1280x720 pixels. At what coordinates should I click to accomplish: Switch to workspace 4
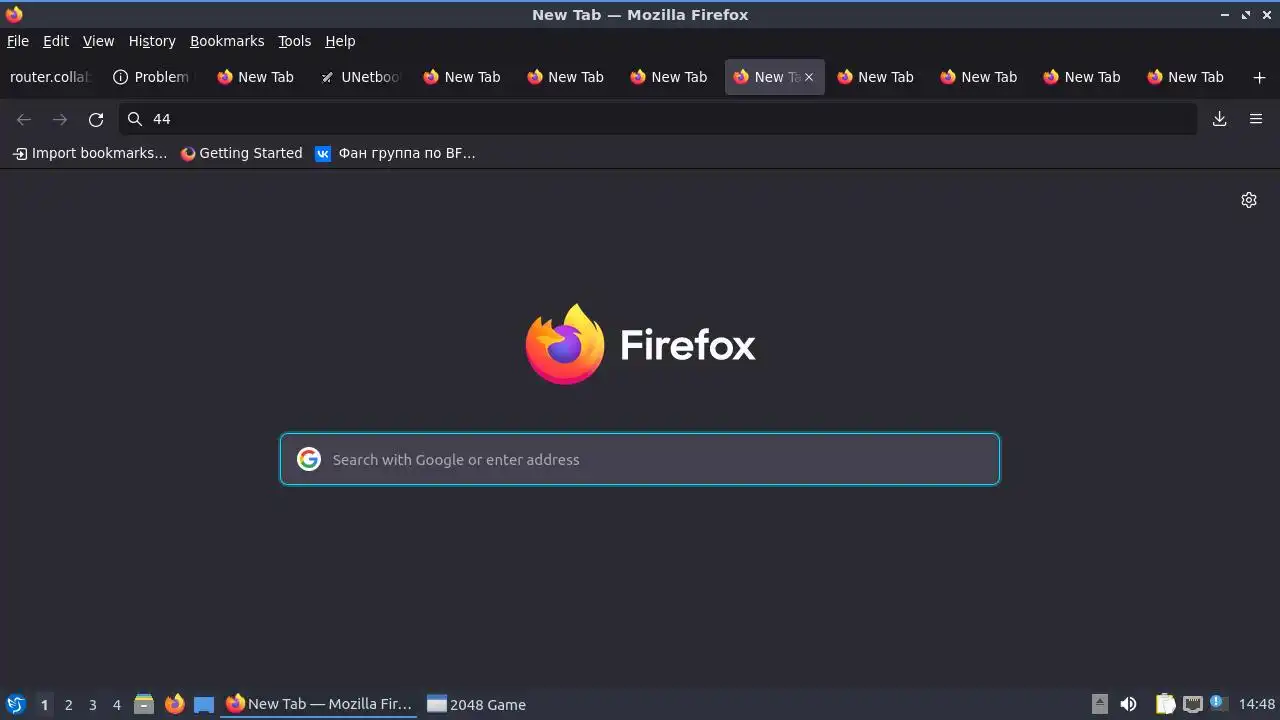tap(116, 704)
